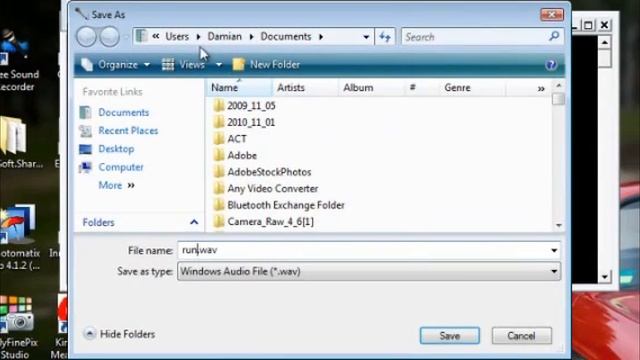640x360 pixels.
Task: Show more columns via the chevron
Action: pyautogui.click(x=541, y=88)
